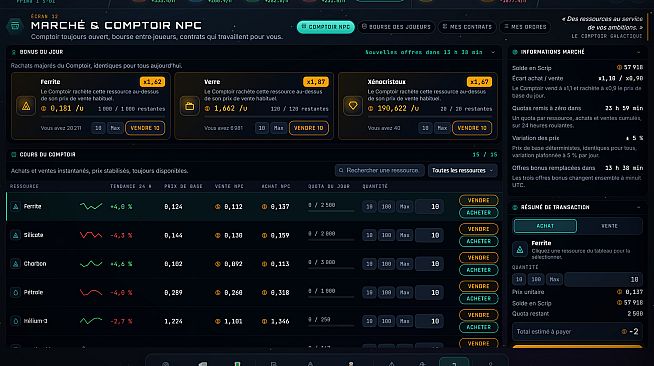This screenshot has height=366, width=654.
Task: Click the Pétrole trend sparkline graph
Action: coord(91,293)
